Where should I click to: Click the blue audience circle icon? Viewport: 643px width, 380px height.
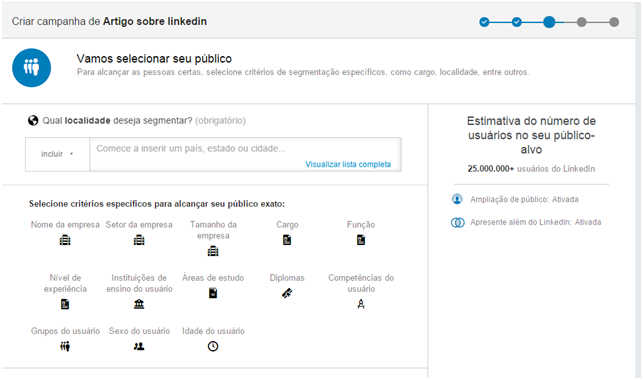(x=32, y=68)
